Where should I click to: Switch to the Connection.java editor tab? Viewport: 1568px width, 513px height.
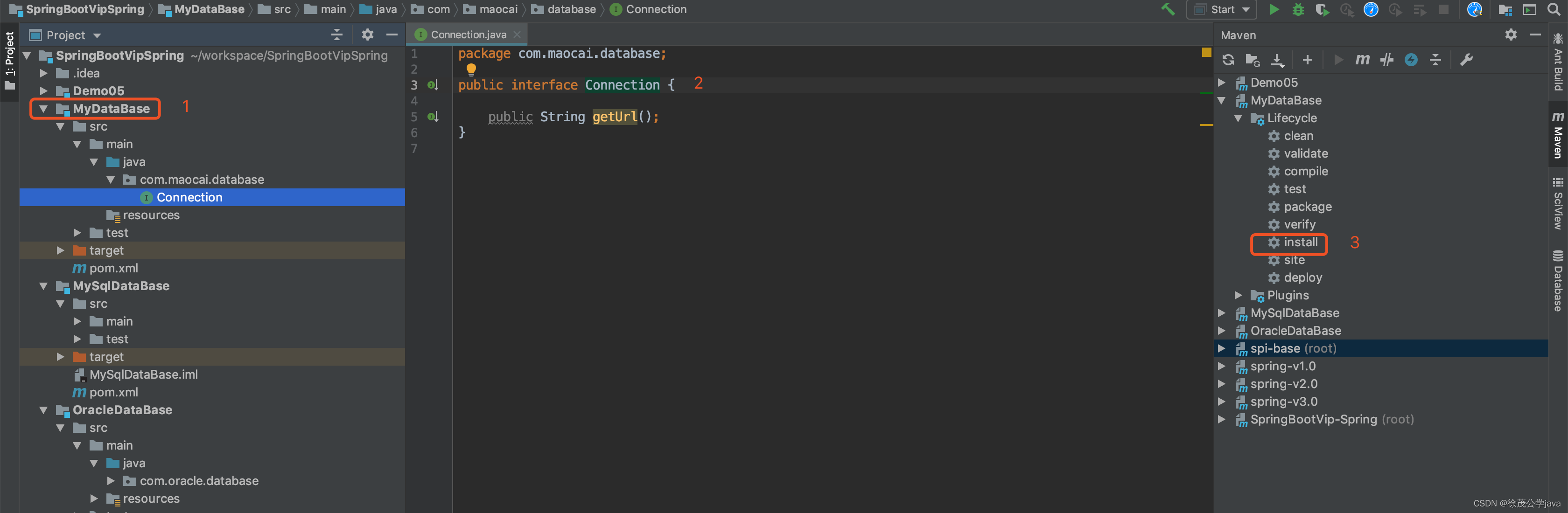coord(468,35)
